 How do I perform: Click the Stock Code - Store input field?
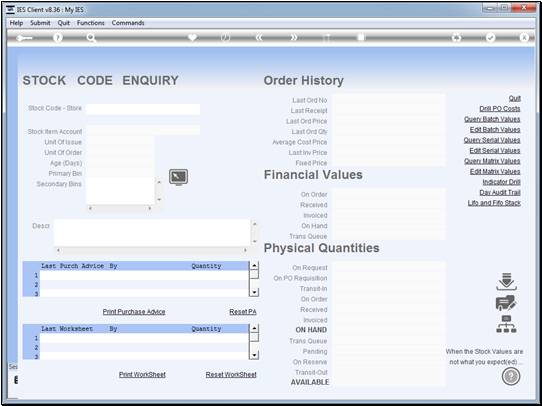point(143,109)
